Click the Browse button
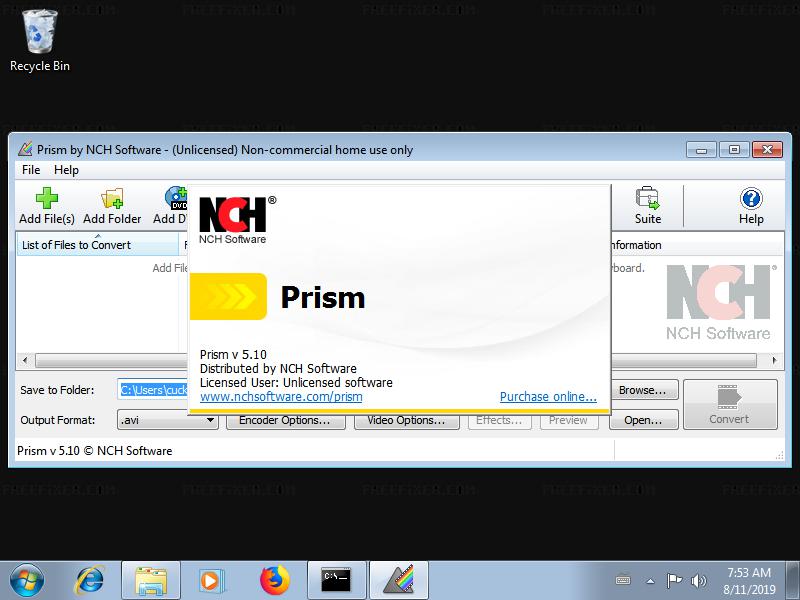Viewport: 800px width, 600px height. [643, 390]
